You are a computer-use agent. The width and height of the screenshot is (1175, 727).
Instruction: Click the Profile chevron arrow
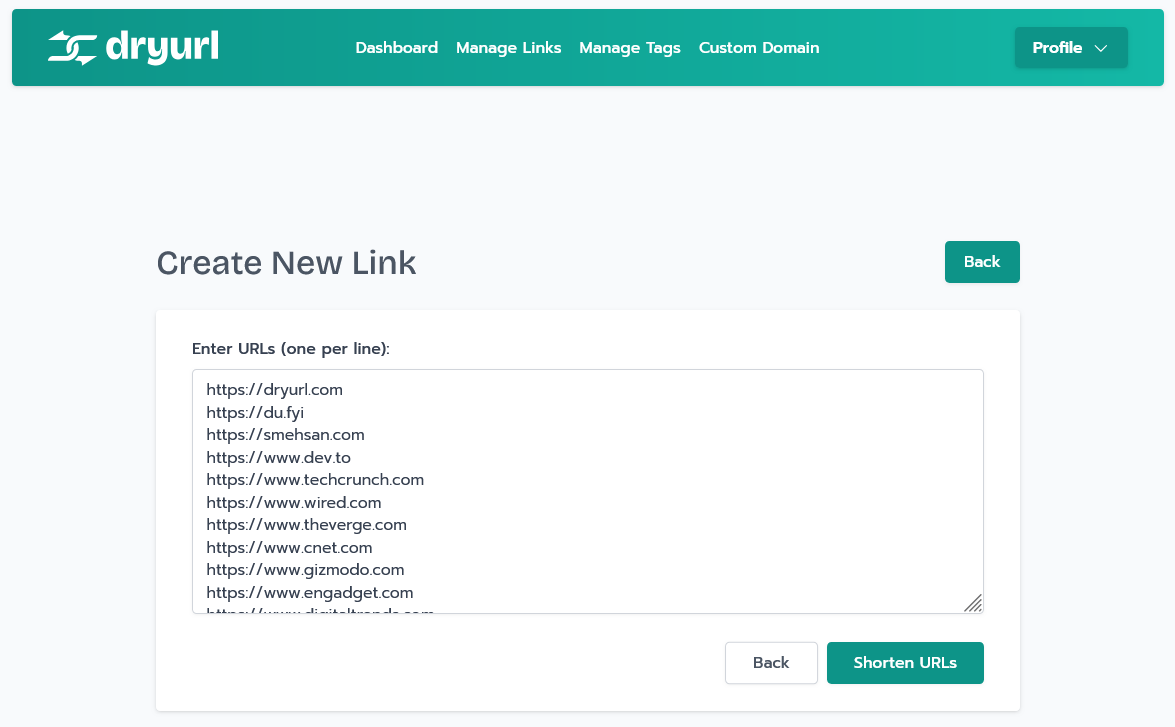1101,48
